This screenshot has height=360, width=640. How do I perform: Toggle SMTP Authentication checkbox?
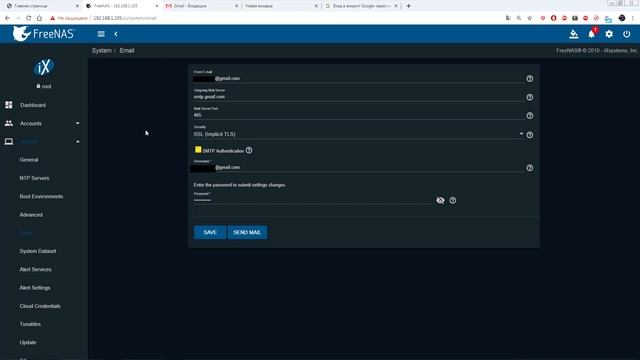[198, 150]
